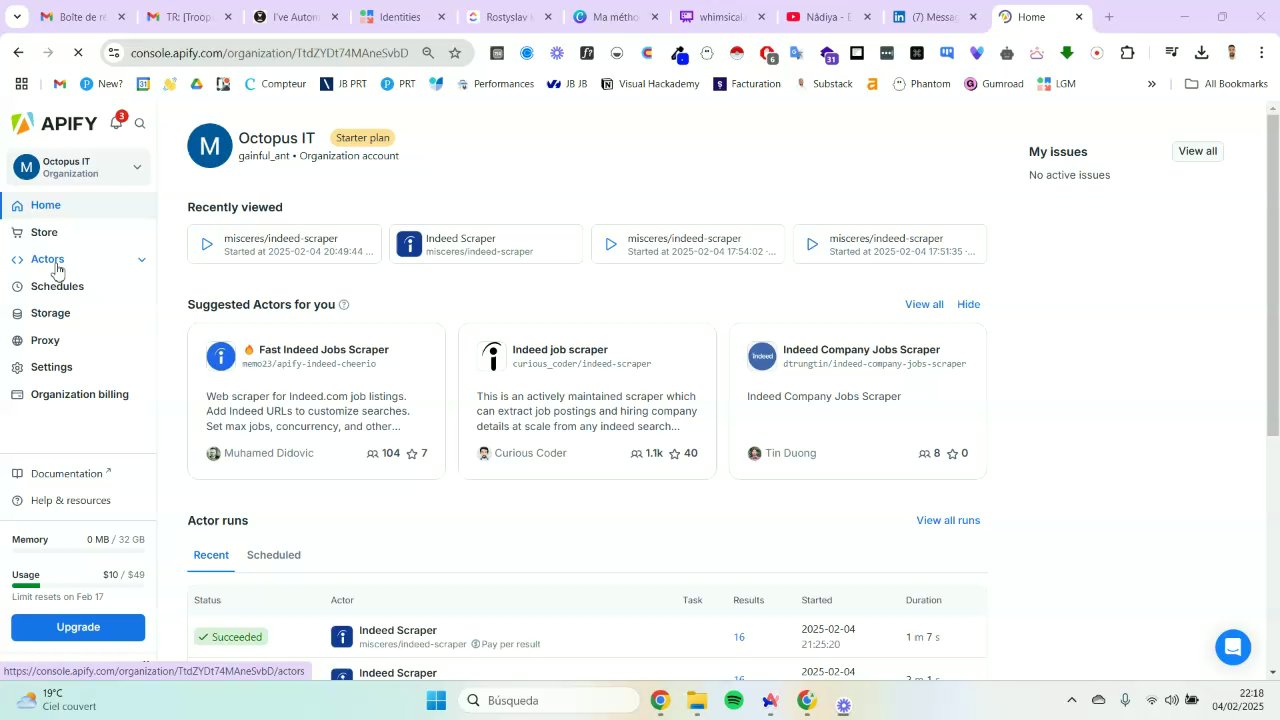This screenshot has width=1280, height=720.
Task: Expand the Actors submenu chevron
Action: coord(141,259)
